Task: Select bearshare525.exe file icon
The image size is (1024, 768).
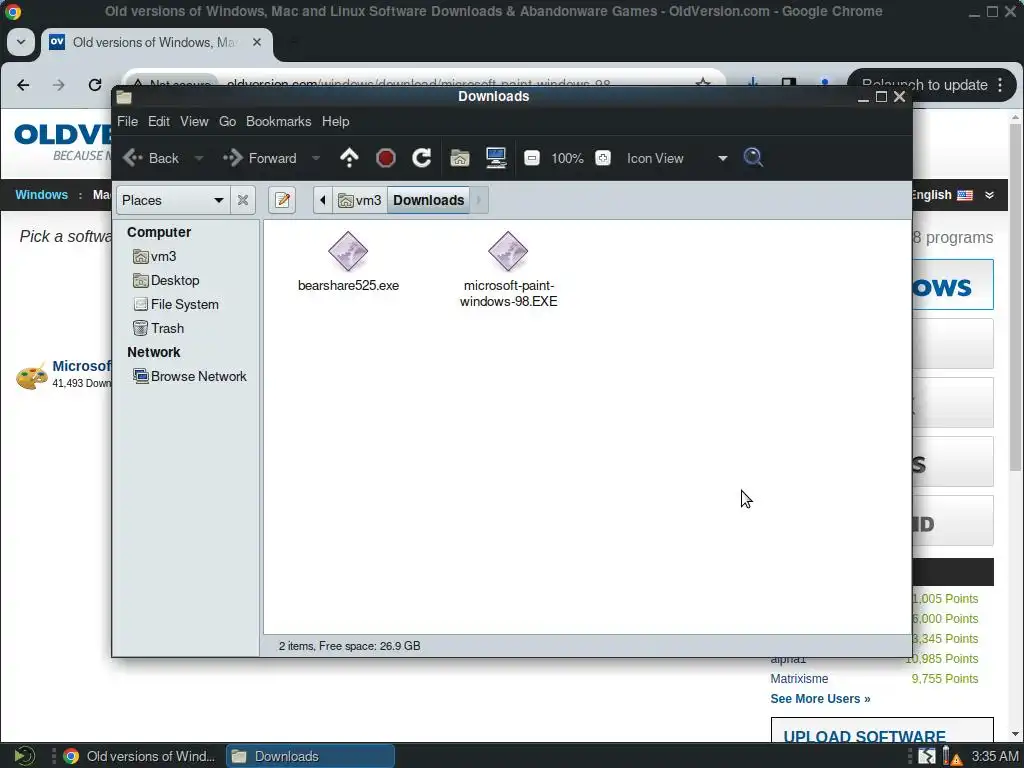Action: coord(348,251)
